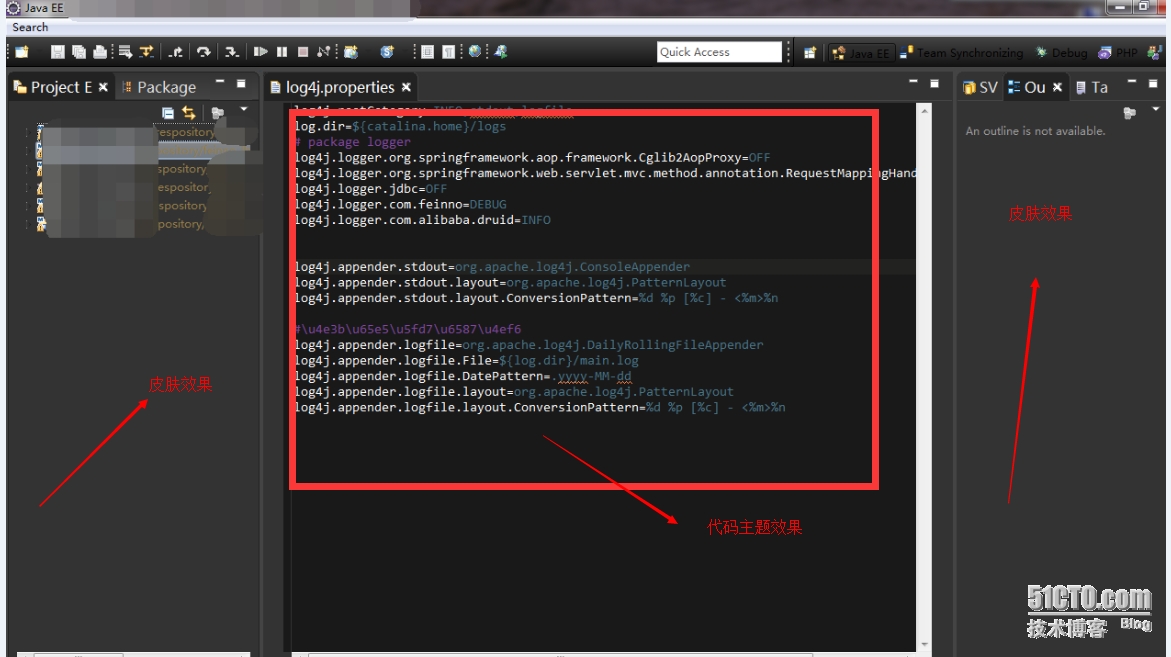Image resolution: width=1171 pixels, height=657 pixels.
Task: Click 'An outline is not available.' text
Action: (1035, 131)
